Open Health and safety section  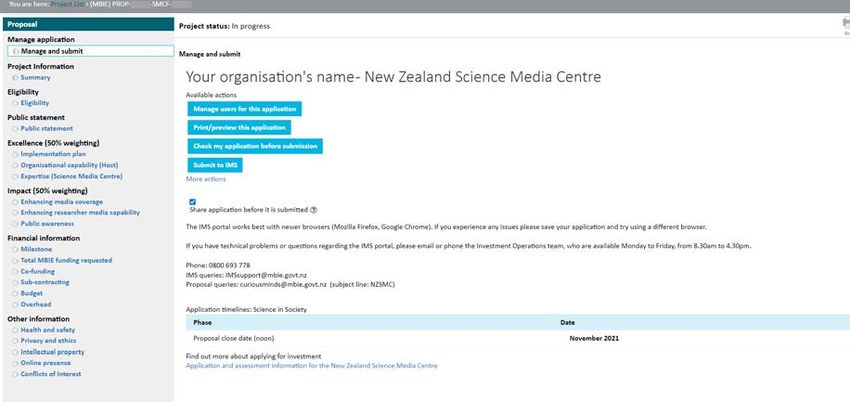tap(48, 330)
